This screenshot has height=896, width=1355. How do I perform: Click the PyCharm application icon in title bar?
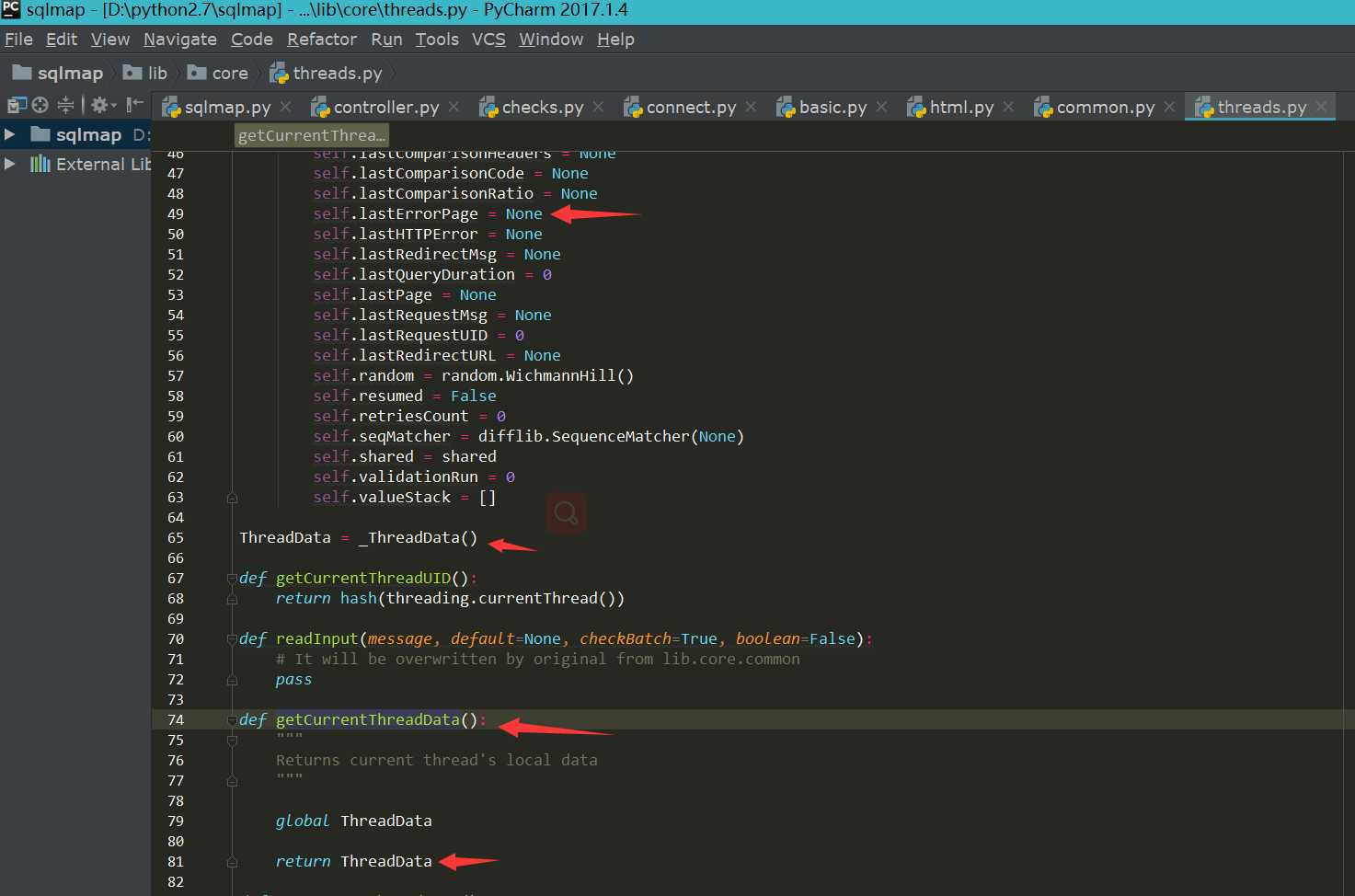point(11,9)
